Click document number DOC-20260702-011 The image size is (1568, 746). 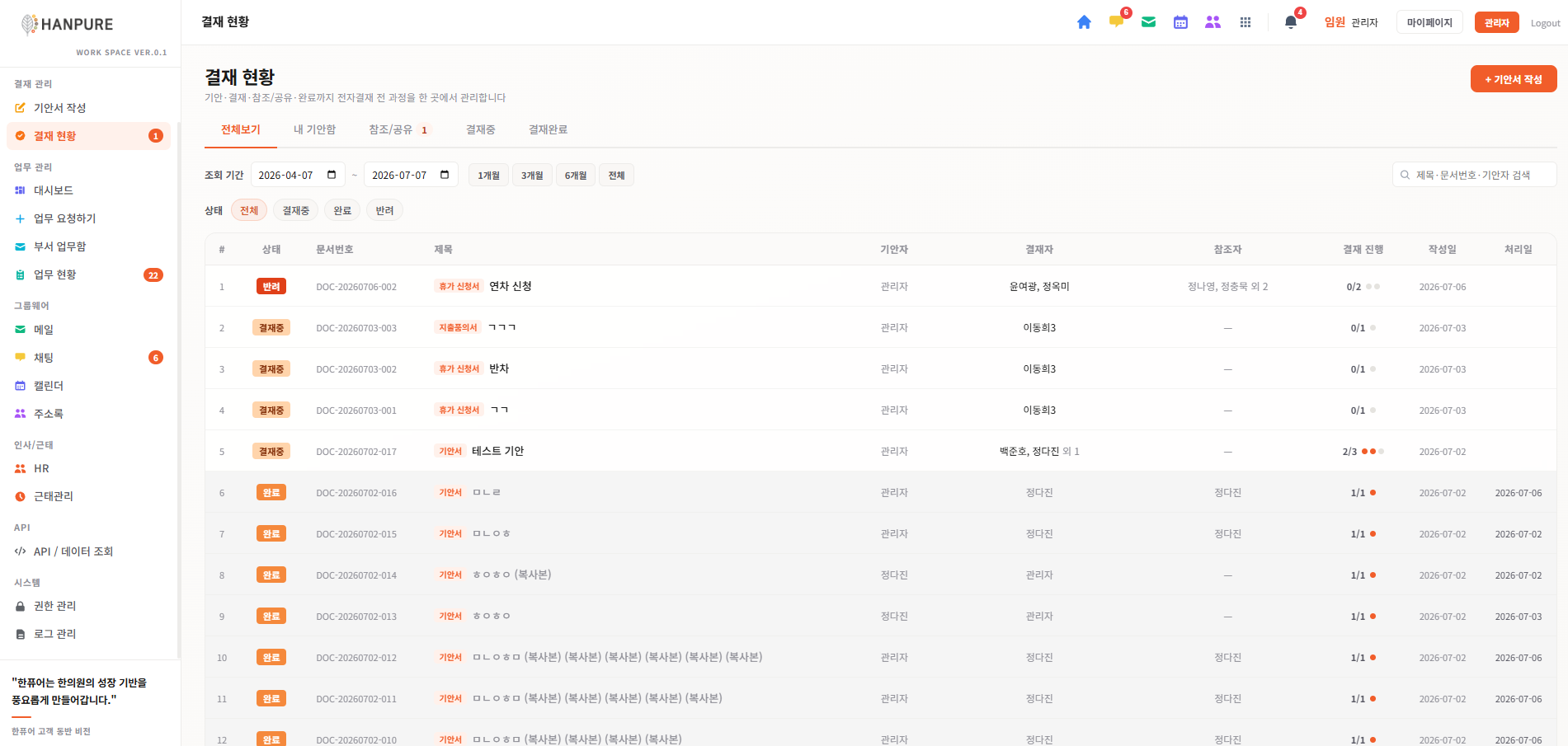(356, 699)
